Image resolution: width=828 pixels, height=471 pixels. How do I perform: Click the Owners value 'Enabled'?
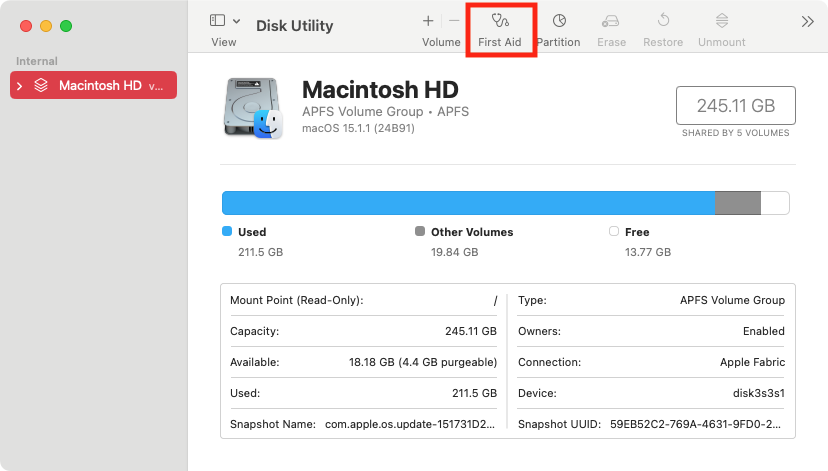tap(764, 331)
